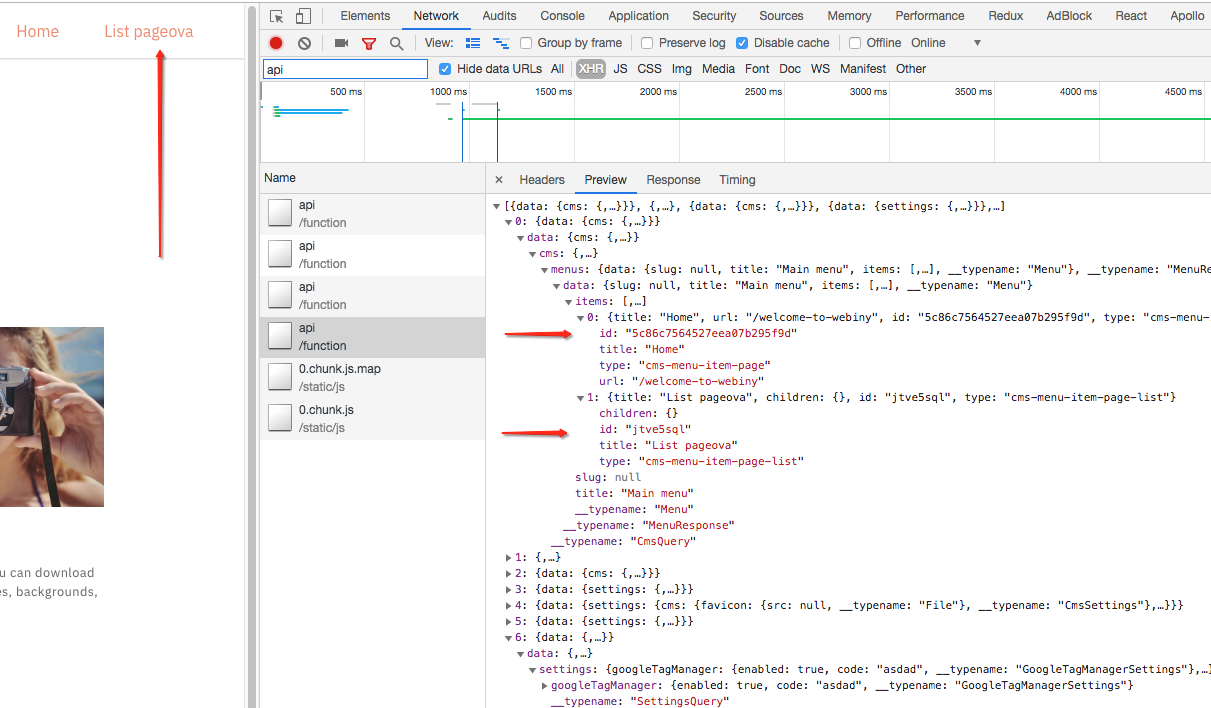
Task: Expand the settings entry under index 4
Action: click(x=508, y=604)
